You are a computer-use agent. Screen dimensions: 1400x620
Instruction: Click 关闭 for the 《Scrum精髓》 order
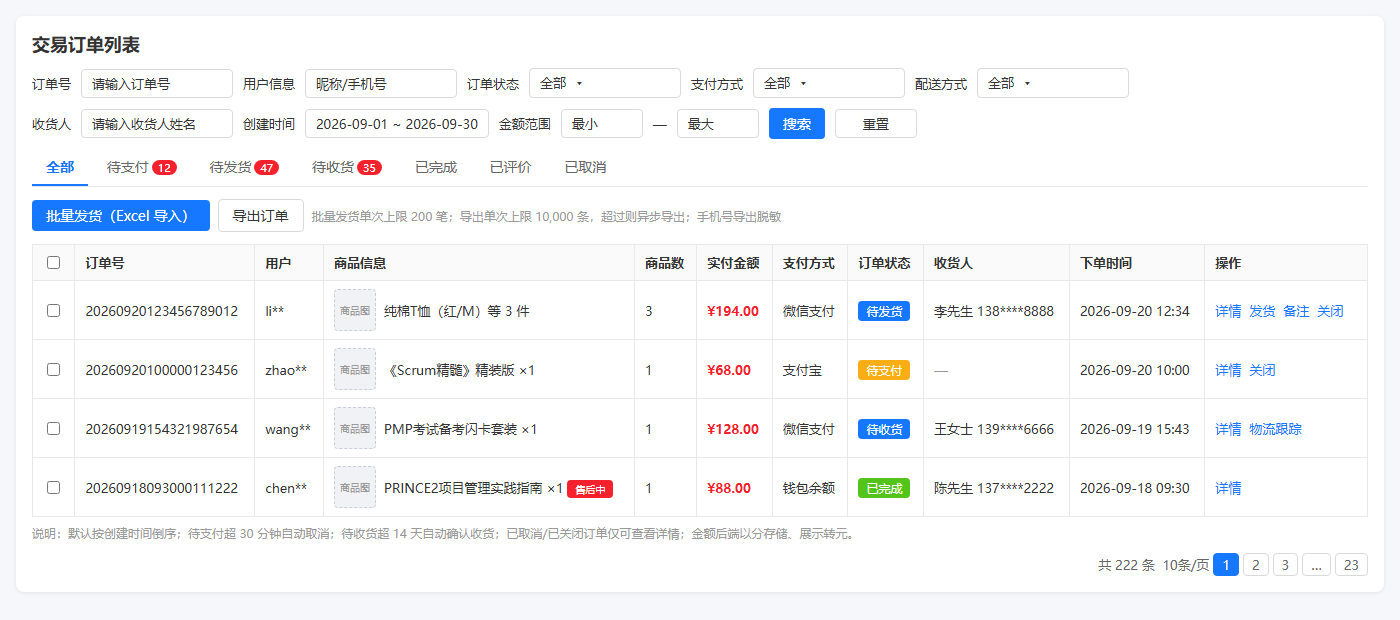click(x=1262, y=370)
